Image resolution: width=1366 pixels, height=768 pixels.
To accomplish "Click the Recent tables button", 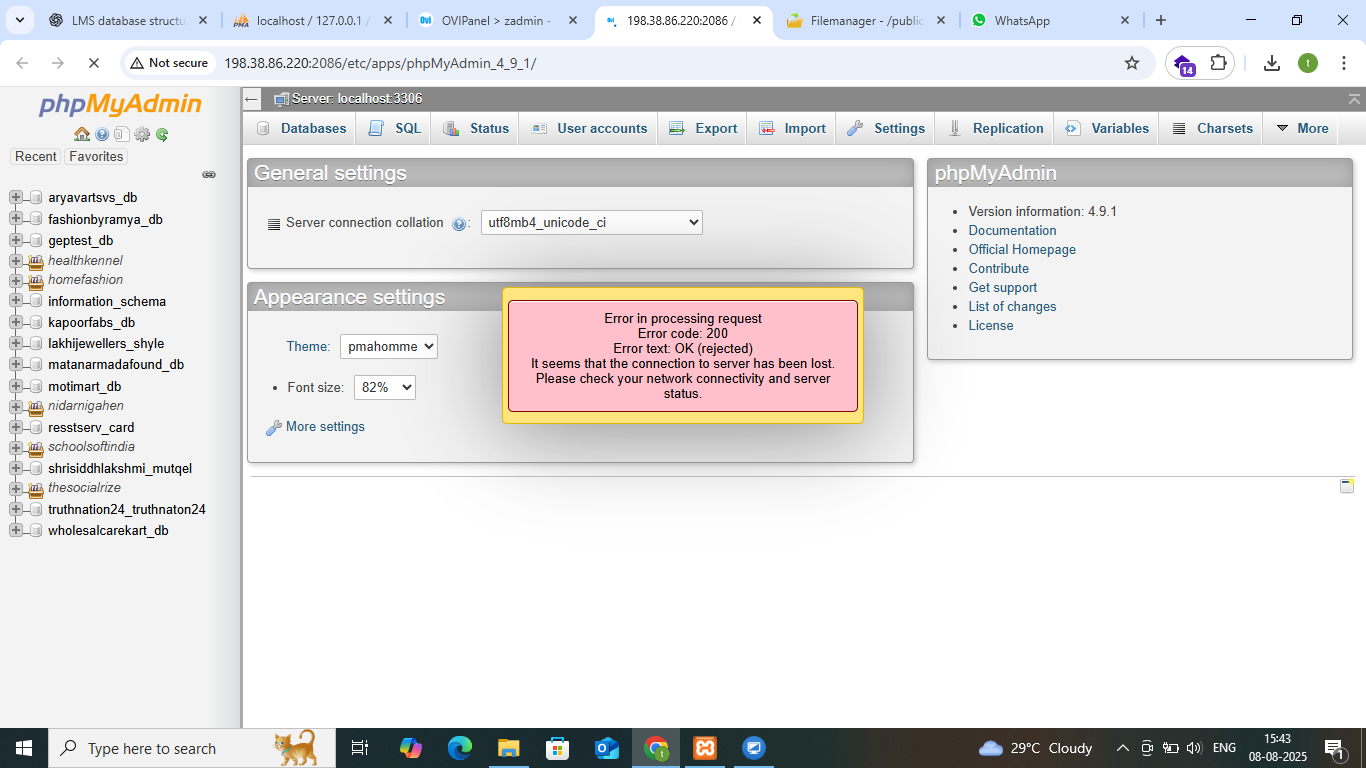I will coord(36,156).
